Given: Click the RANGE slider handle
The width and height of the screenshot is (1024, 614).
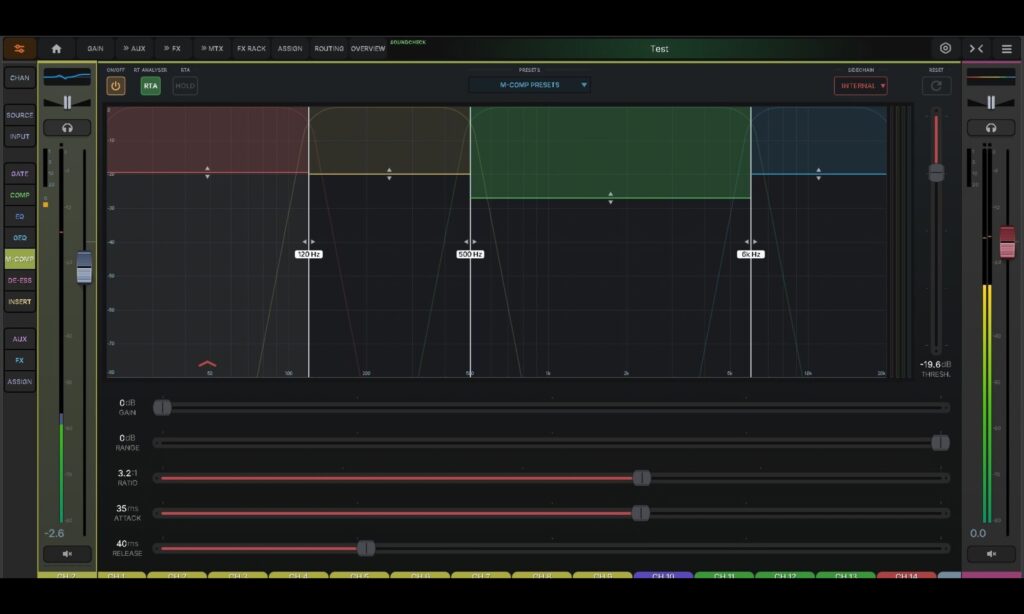Looking at the screenshot, I should pos(940,443).
